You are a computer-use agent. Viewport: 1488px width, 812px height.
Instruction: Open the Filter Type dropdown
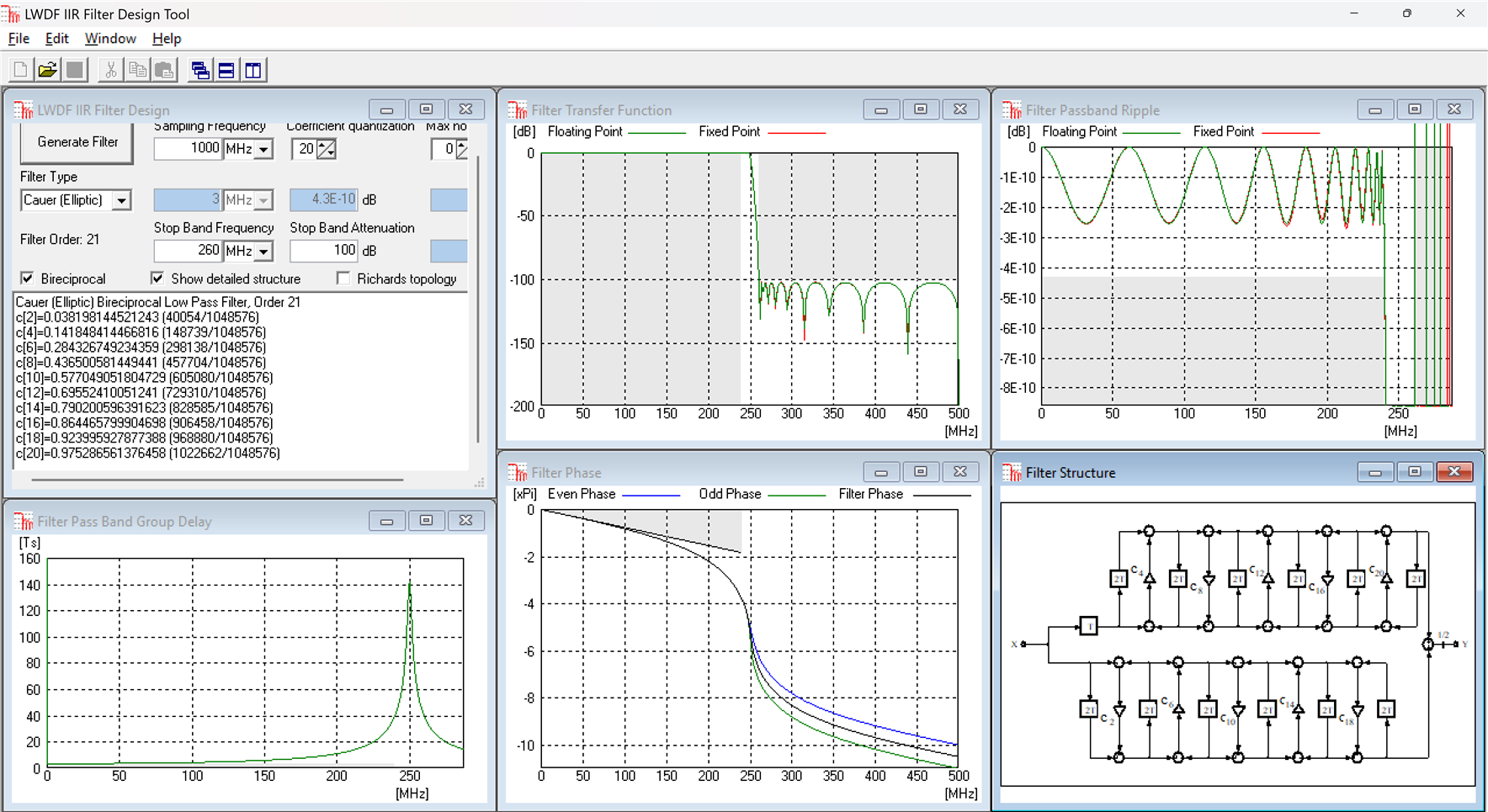pos(122,200)
